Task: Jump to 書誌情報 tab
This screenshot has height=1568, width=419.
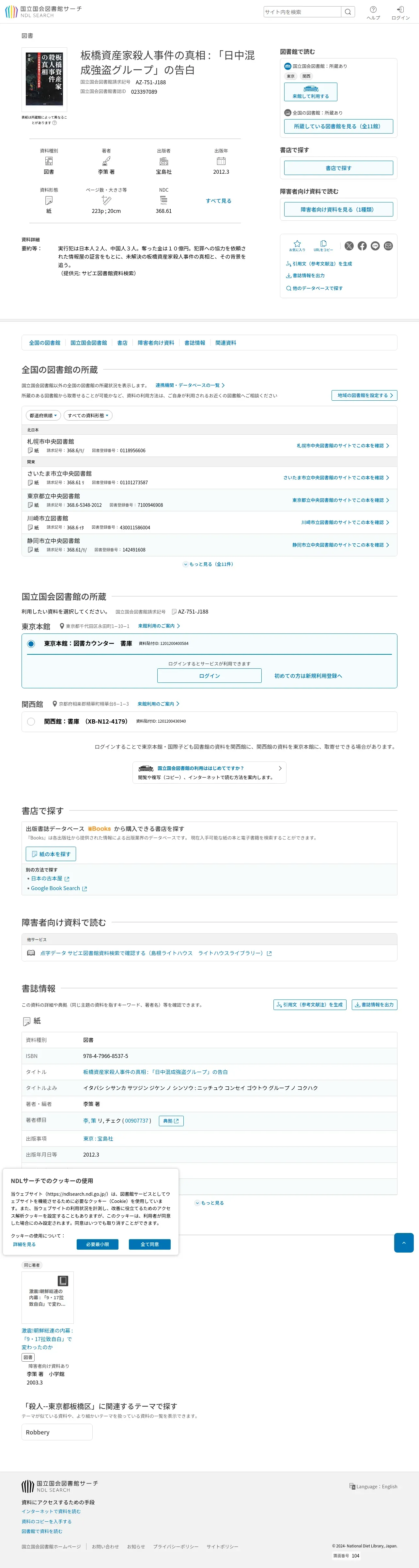Action: coord(194,343)
